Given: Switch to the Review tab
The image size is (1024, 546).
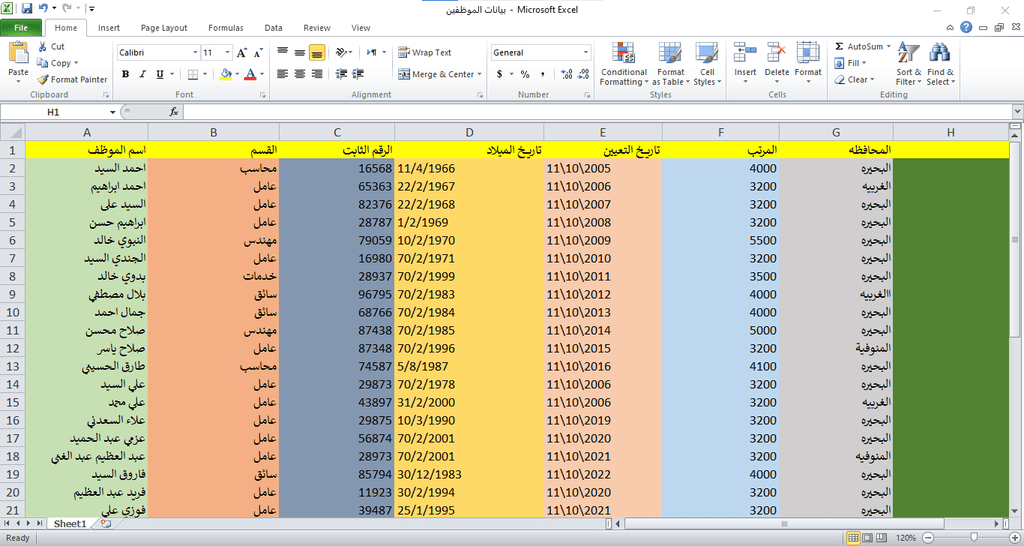Looking at the screenshot, I should tap(317, 28).
